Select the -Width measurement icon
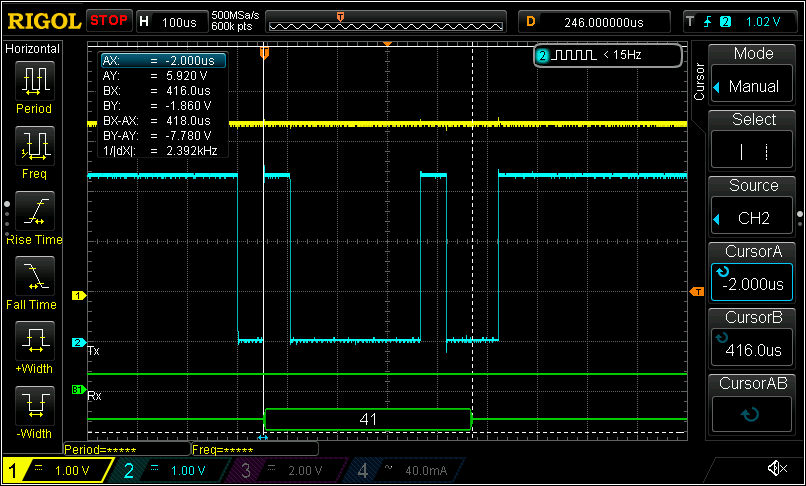This screenshot has height=486, width=806. pyautogui.click(x=36, y=407)
